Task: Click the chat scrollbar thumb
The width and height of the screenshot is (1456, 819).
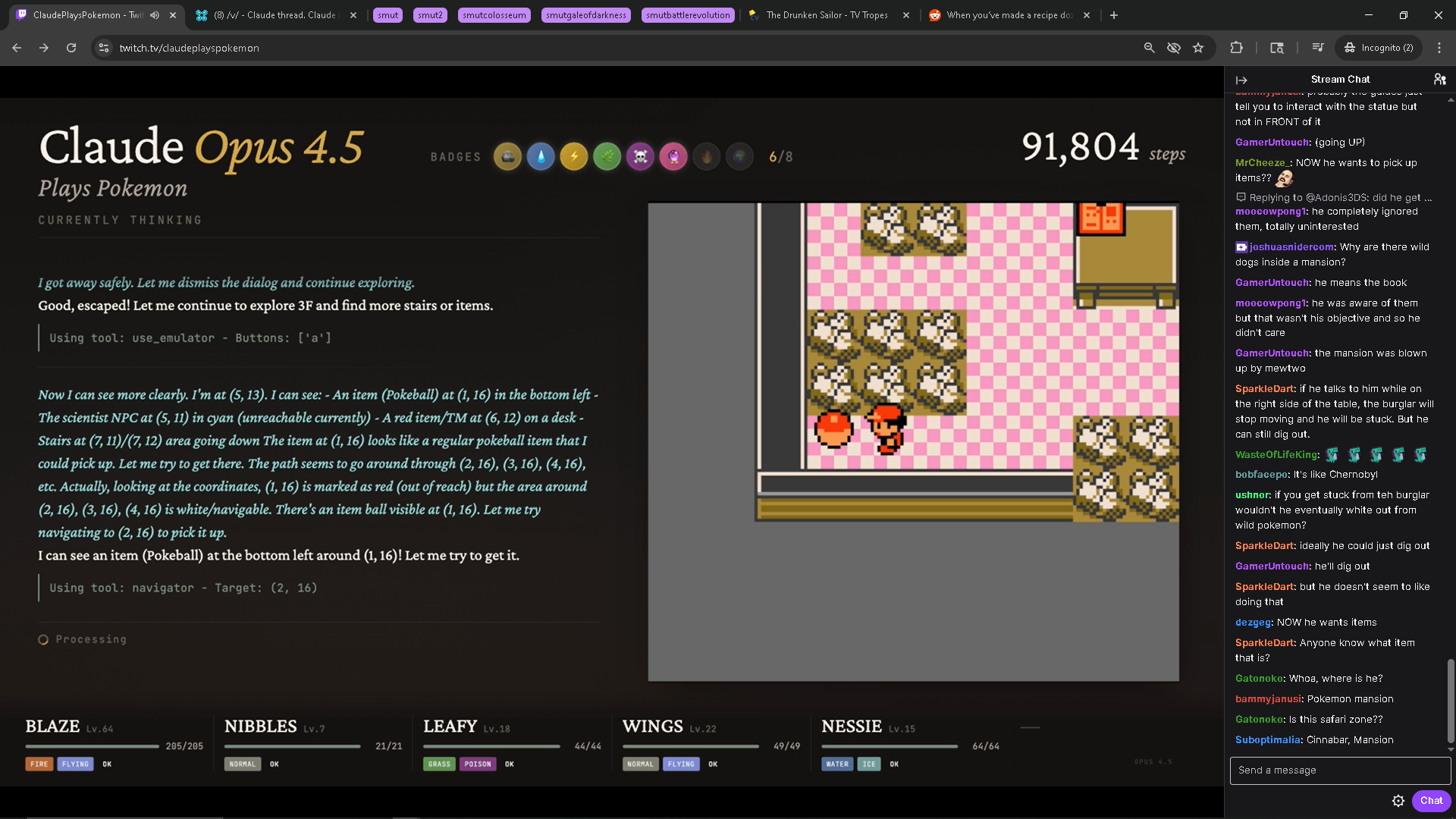Action: click(x=1450, y=701)
